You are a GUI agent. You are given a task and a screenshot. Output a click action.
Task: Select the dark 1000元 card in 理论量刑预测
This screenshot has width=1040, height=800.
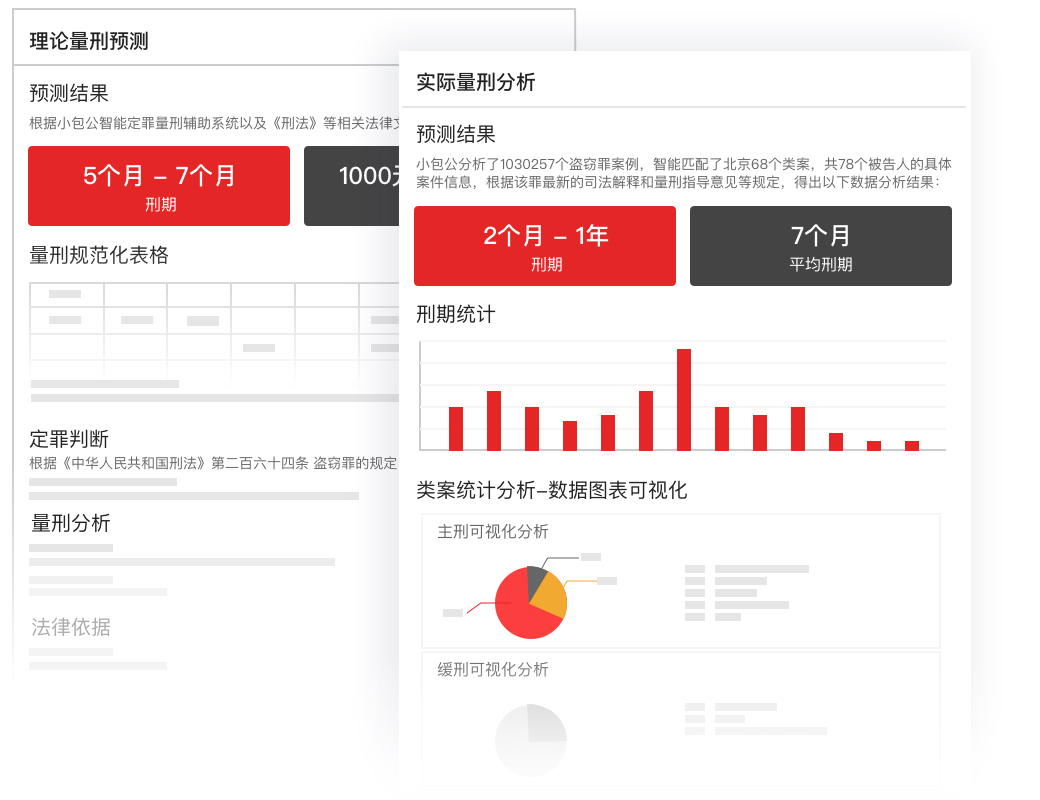[352, 186]
